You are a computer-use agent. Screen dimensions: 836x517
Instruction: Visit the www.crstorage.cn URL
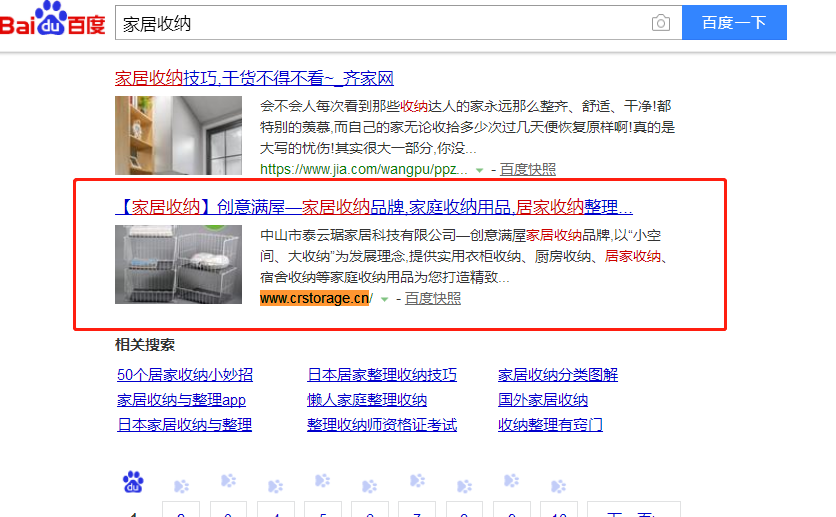[x=317, y=298]
